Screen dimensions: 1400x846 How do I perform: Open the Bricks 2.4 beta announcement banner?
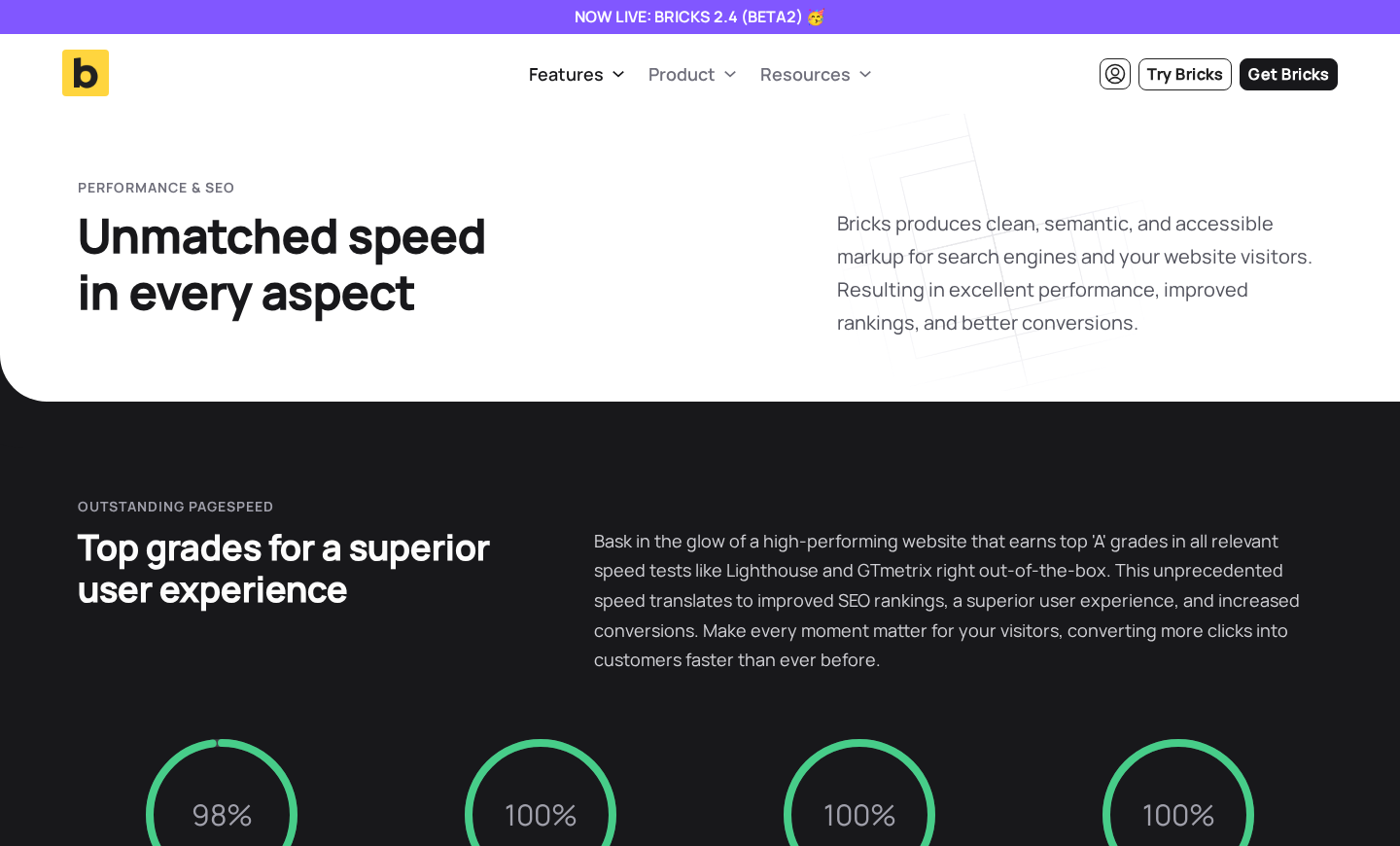700,17
